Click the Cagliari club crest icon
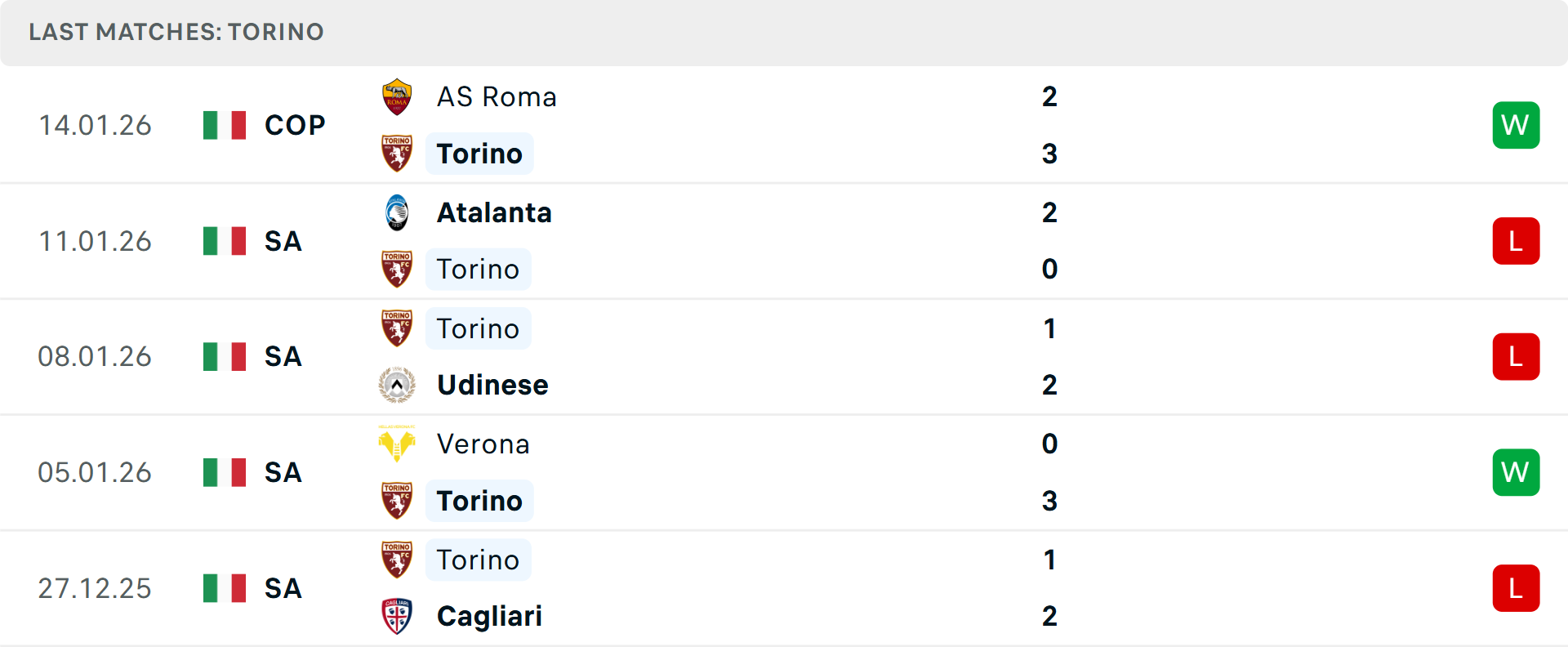The height and width of the screenshot is (647, 1568). (397, 616)
